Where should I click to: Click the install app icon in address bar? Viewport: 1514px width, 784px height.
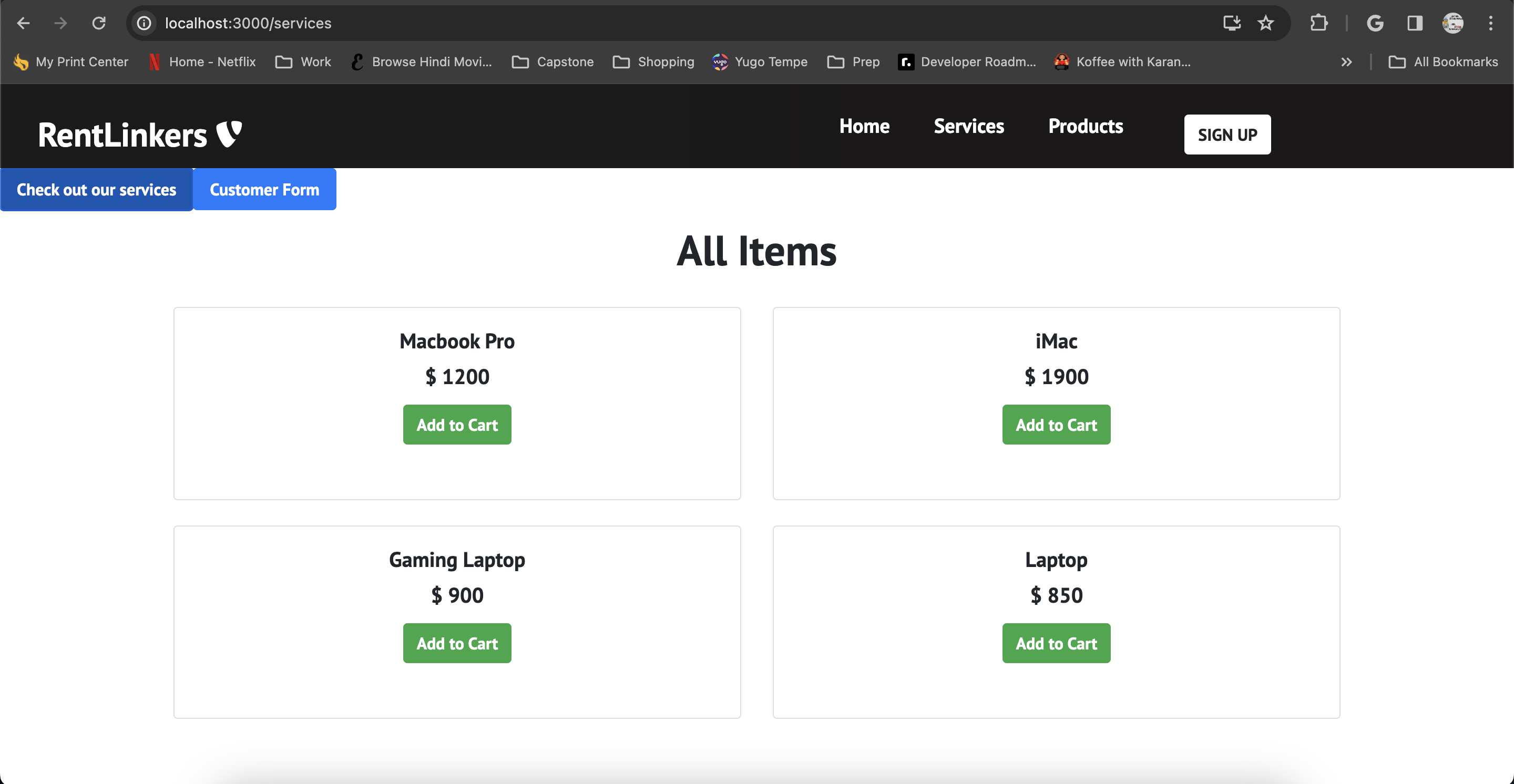tap(1231, 23)
